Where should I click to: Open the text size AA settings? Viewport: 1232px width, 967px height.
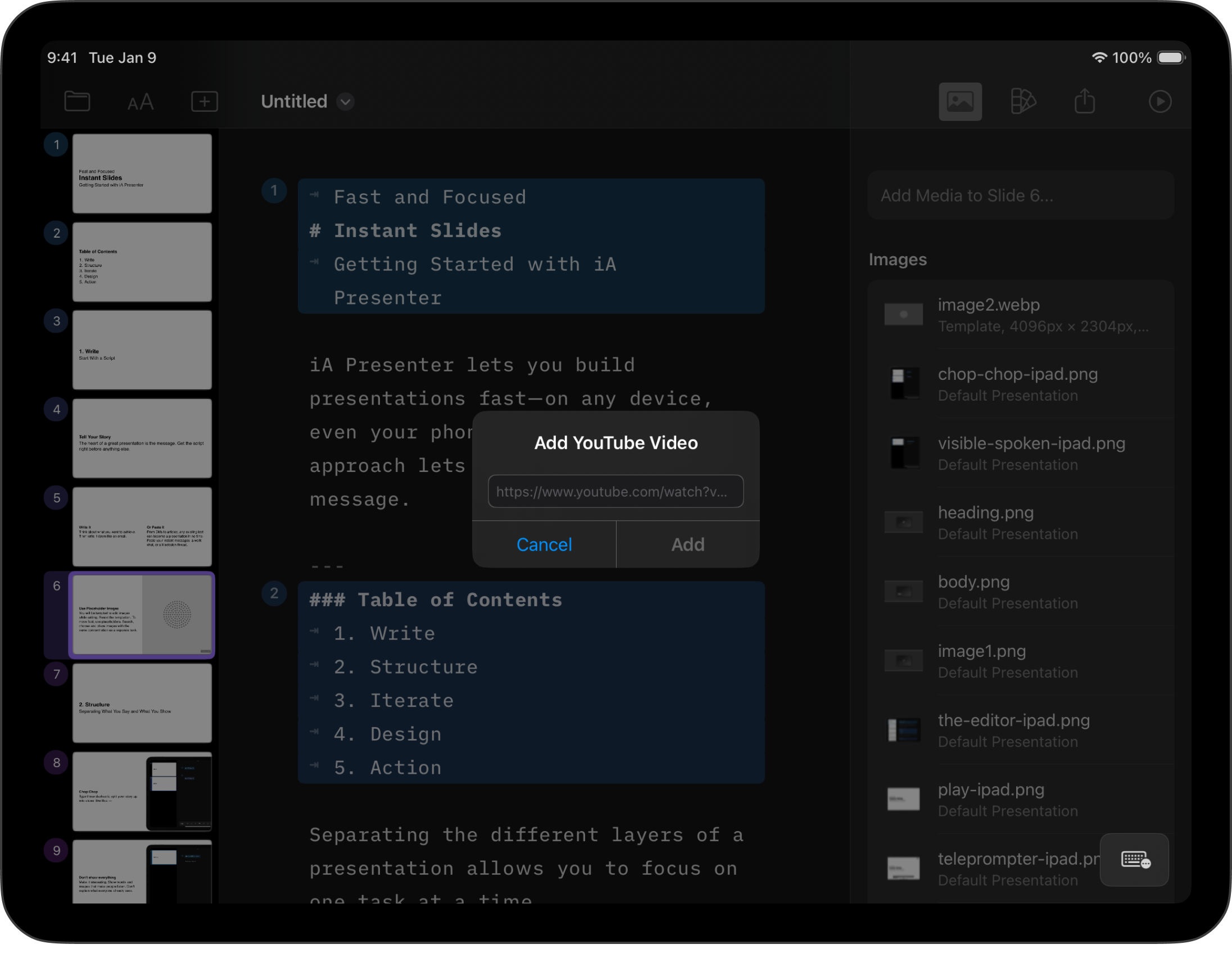(140, 102)
